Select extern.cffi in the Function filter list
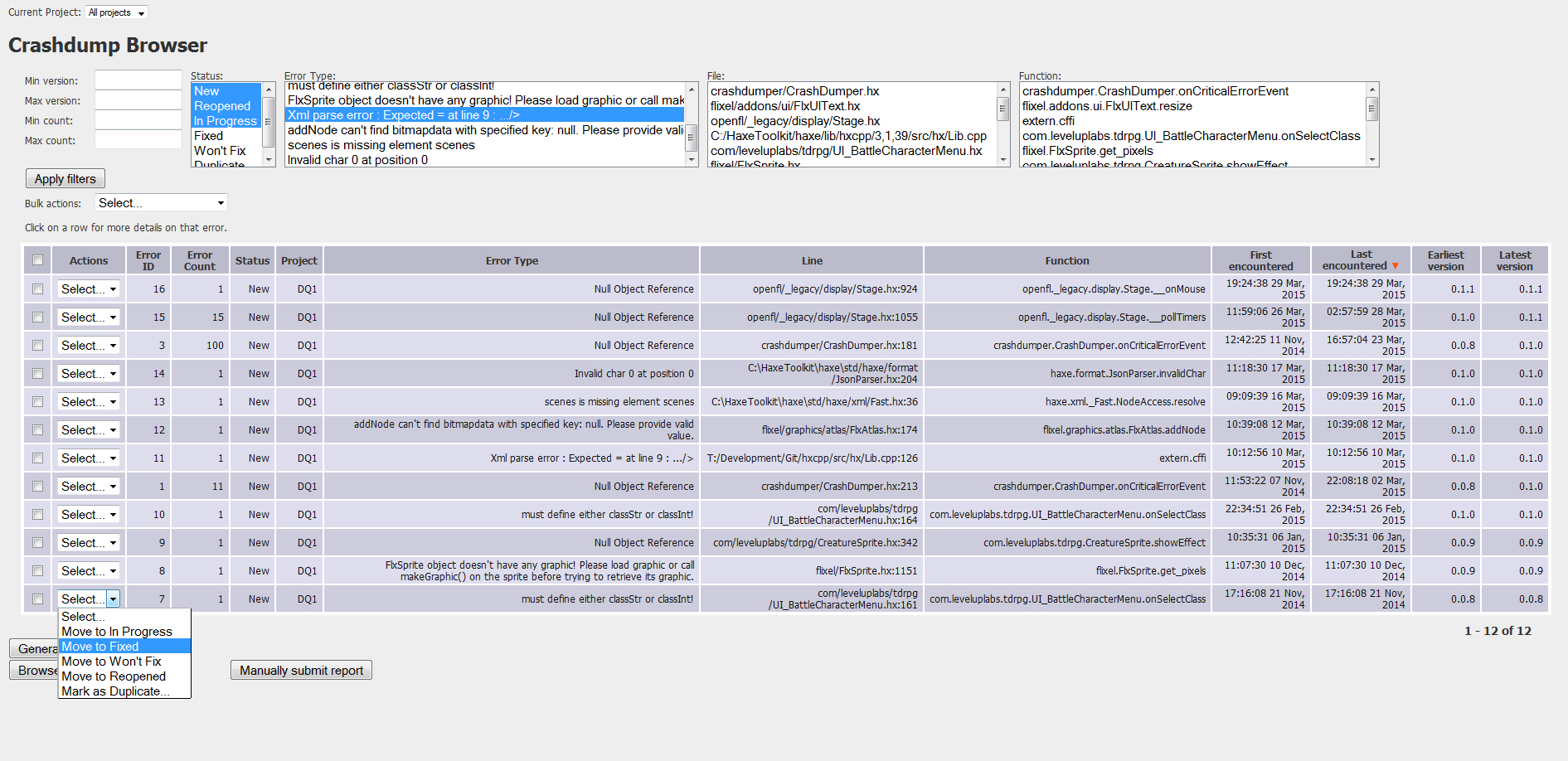 (x=1192, y=121)
